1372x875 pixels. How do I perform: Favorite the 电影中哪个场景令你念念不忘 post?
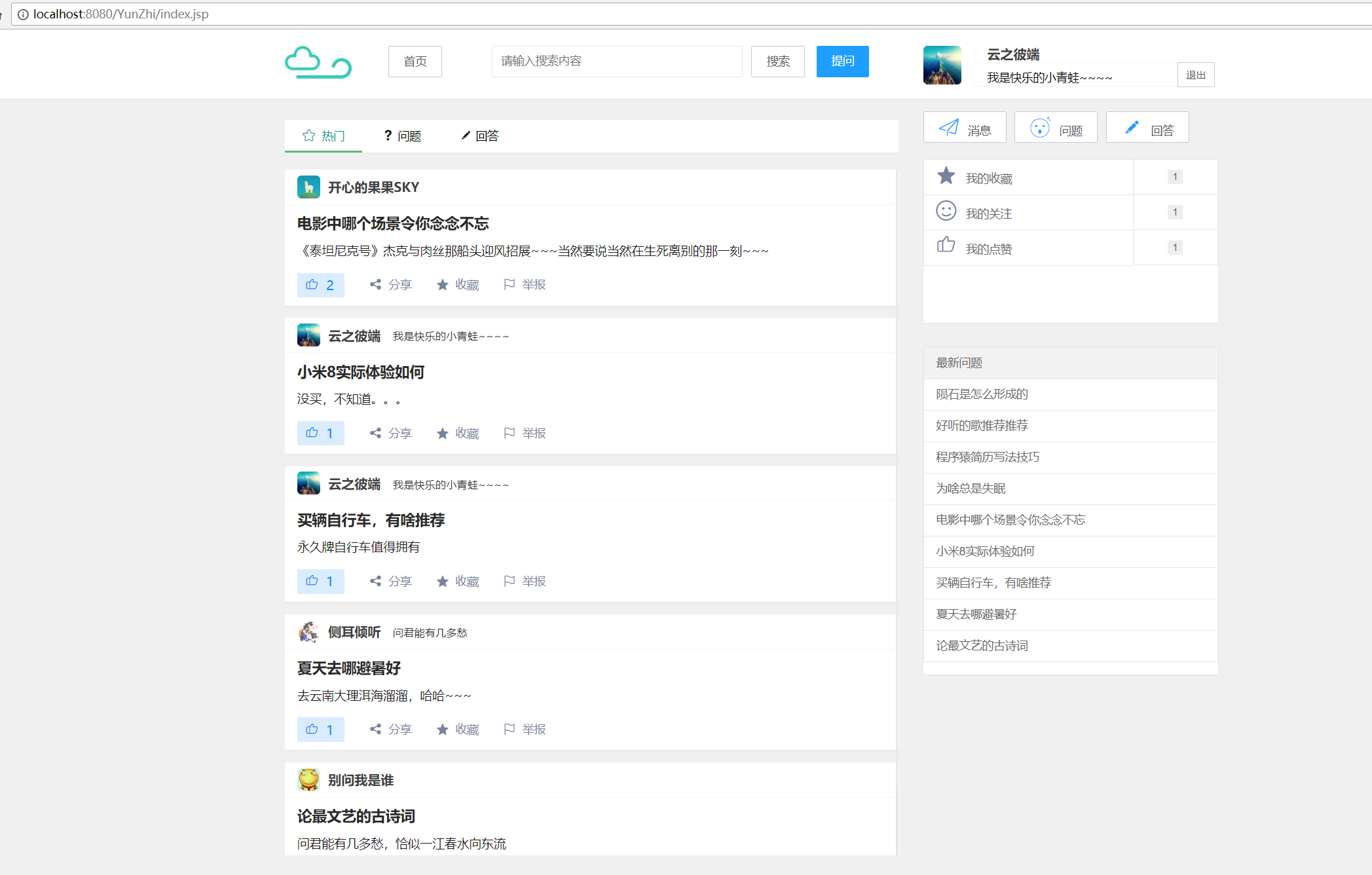(x=458, y=284)
